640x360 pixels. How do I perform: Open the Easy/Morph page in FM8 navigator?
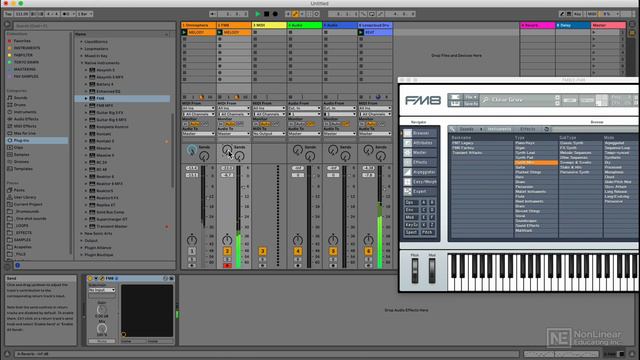pyautogui.click(x=419, y=182)
